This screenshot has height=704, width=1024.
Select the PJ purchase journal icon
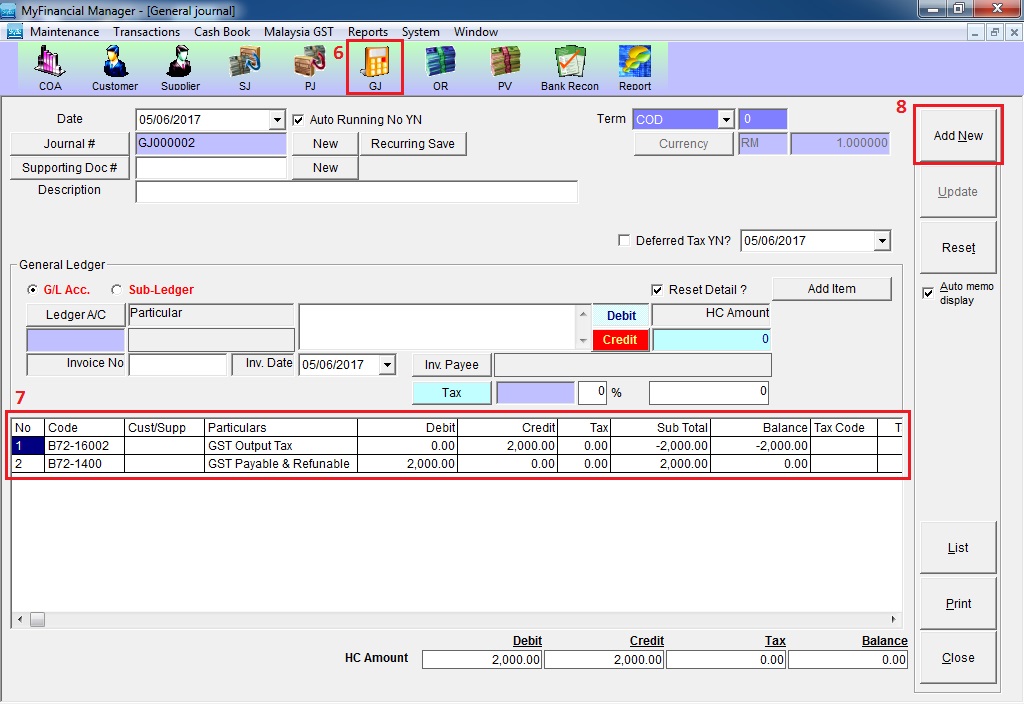coord(309,67)
